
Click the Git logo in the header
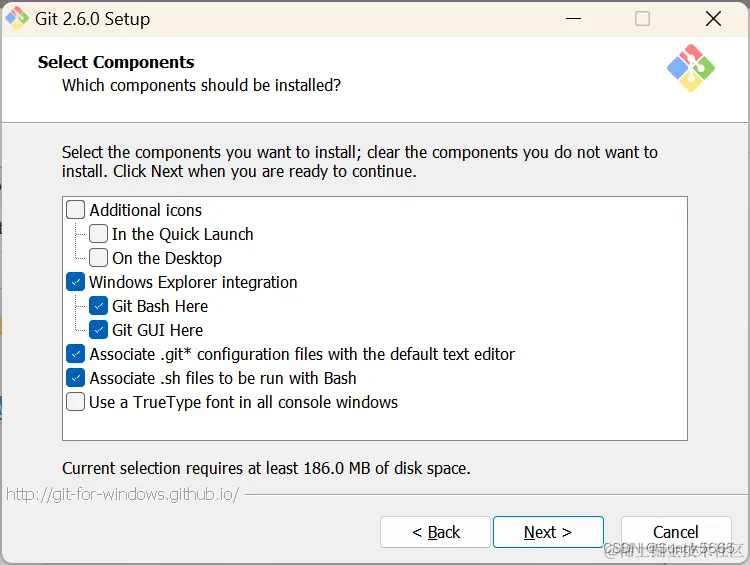click(x=691, y=68)
